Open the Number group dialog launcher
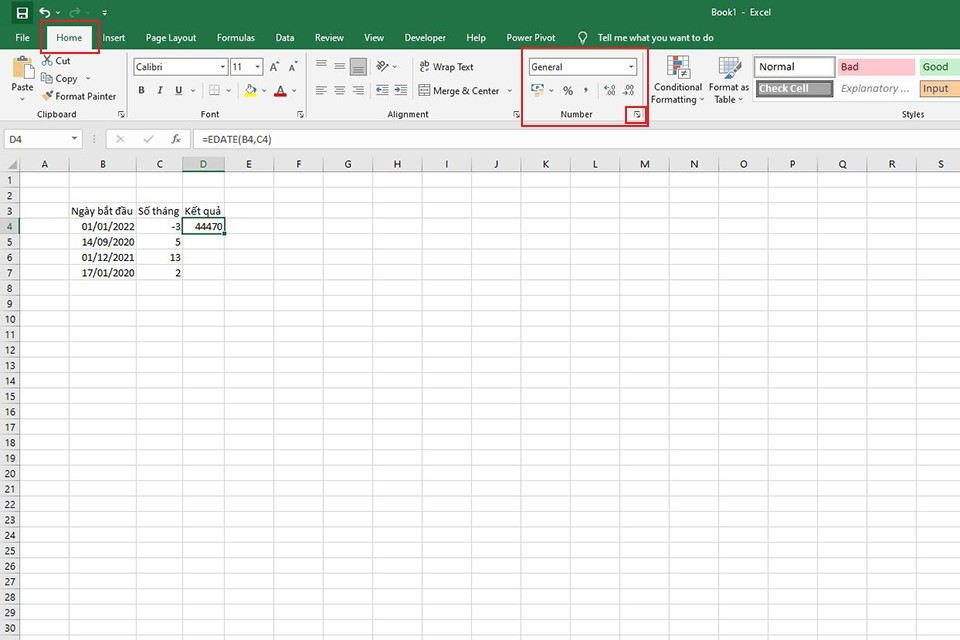960x640 pixels. click(x=637, y=115)
